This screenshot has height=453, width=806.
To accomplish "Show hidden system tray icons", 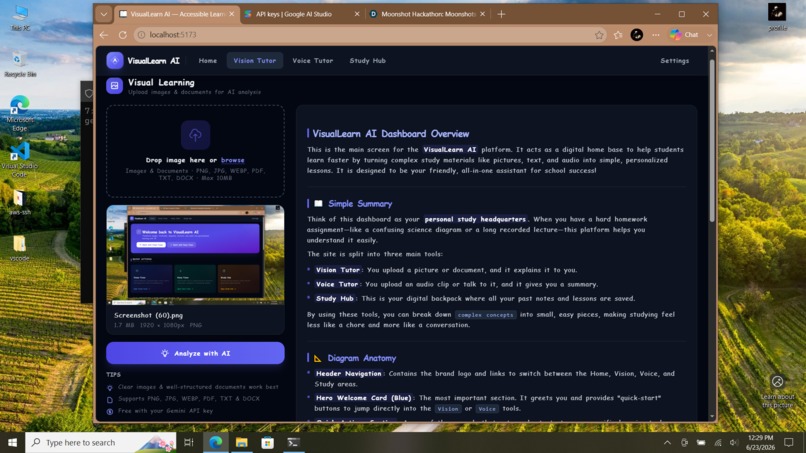I will point(667,443).
